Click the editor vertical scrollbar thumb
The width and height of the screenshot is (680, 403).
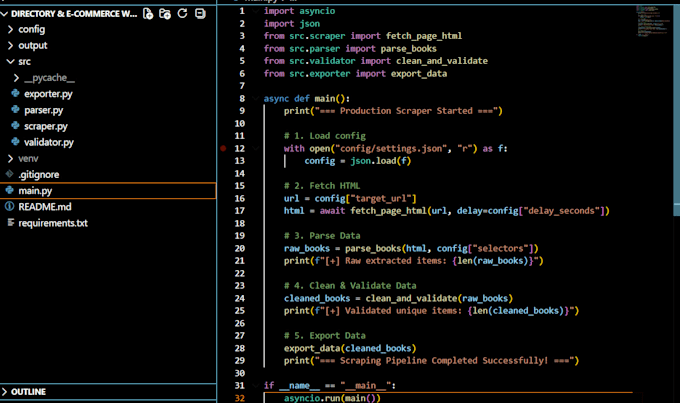point(677,111)
